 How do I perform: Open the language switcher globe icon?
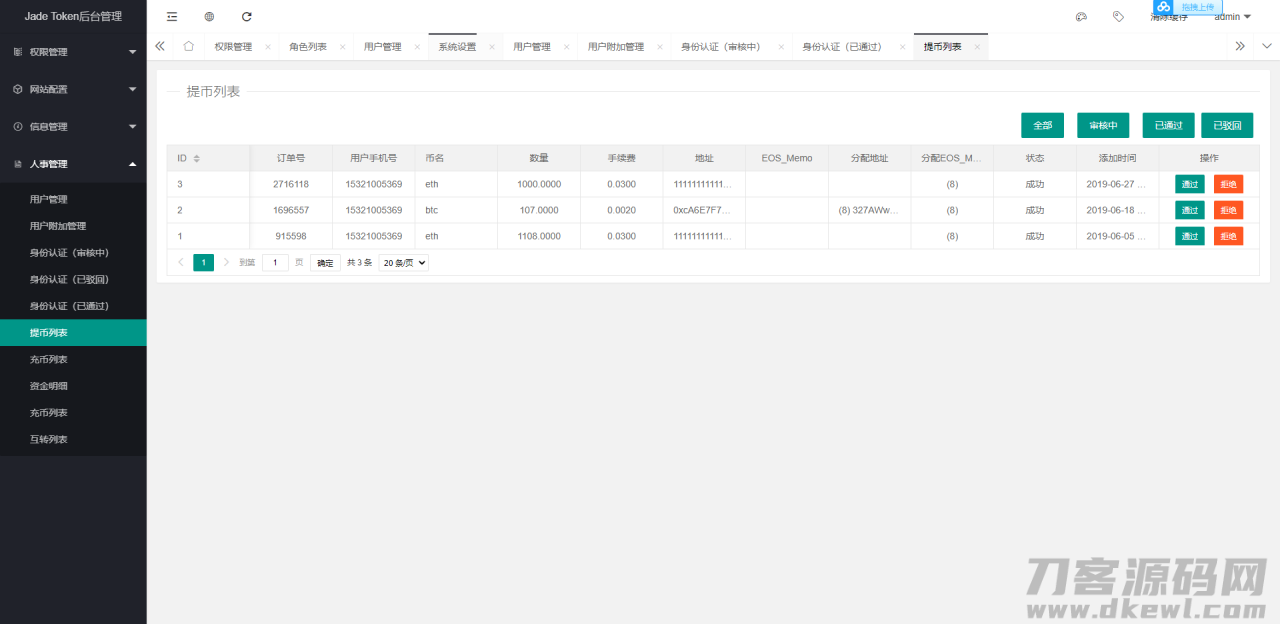pyautogui.click(x=208, y=16)
